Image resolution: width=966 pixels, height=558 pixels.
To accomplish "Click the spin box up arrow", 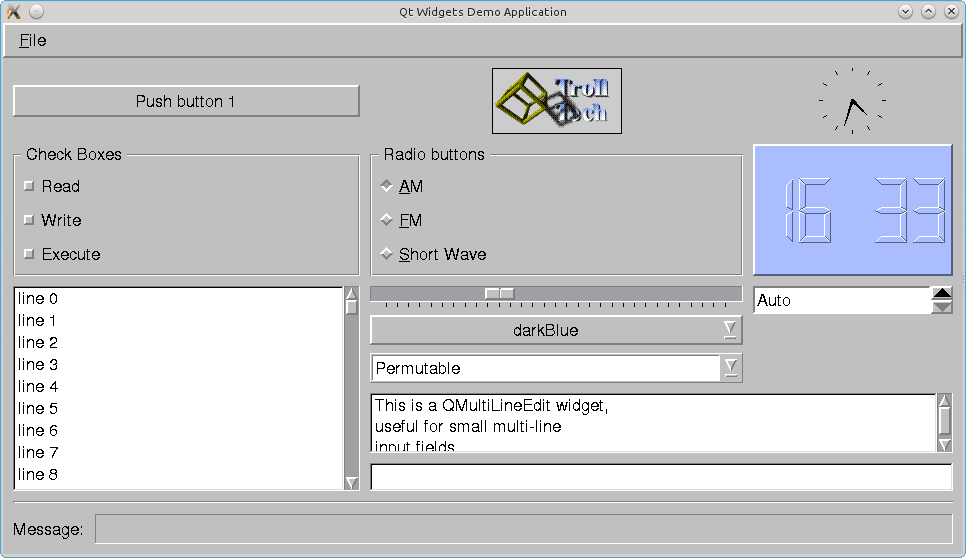I will 941,293.
